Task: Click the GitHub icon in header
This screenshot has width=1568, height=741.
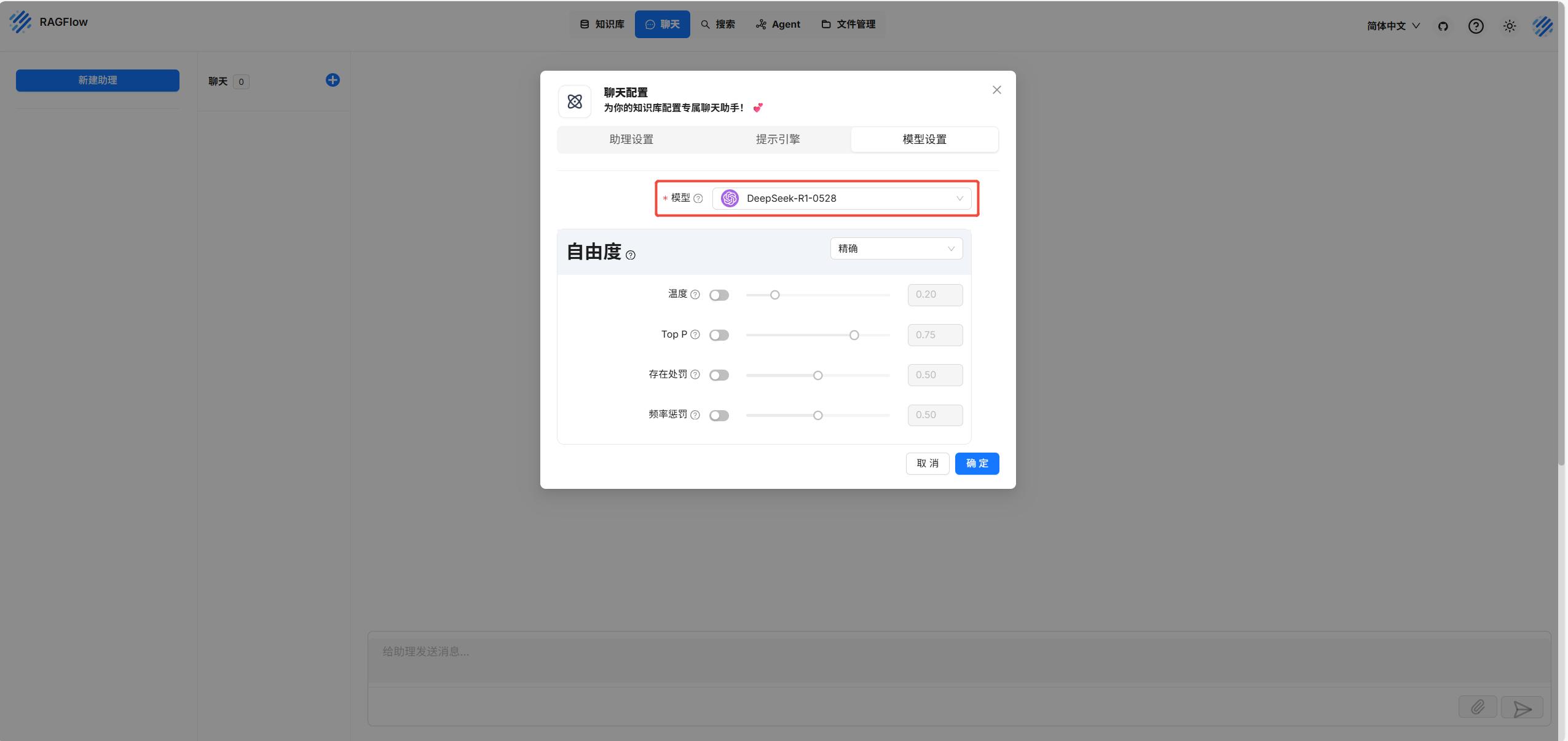Action: coord(1443,26)
